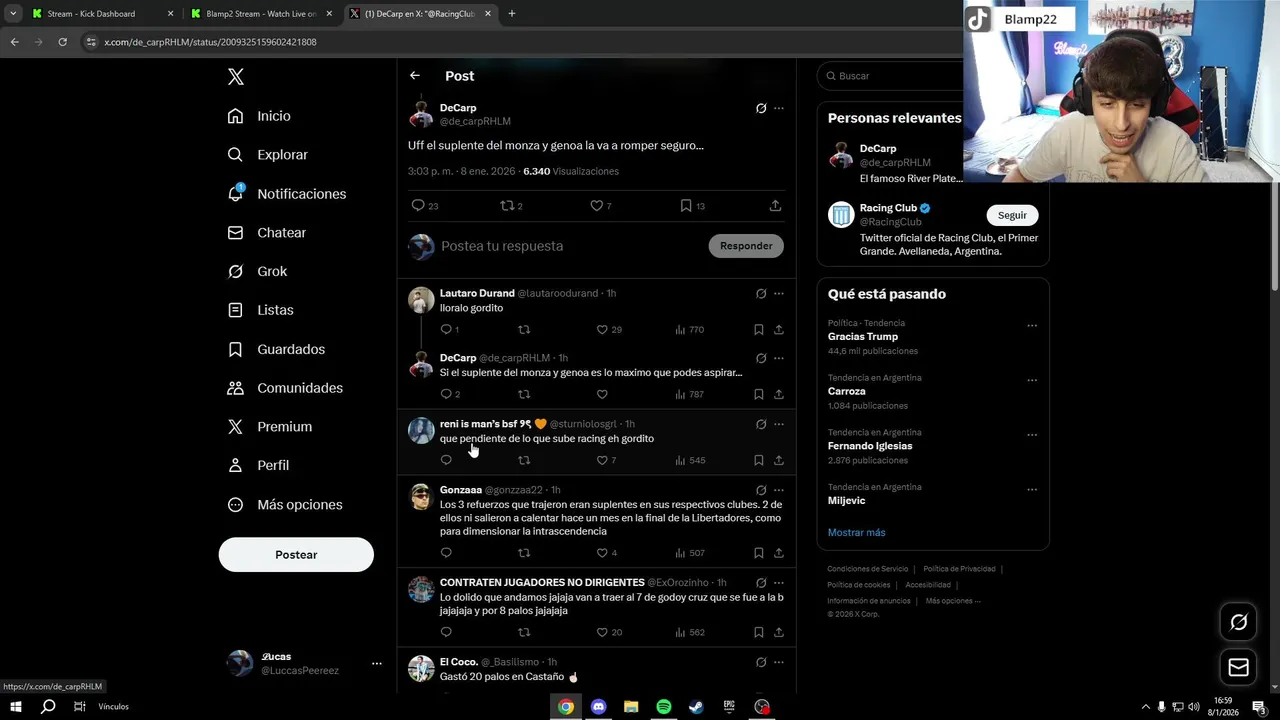Viewport: 1280px width, 720px height.
Task: Open more options on DeCarp's reply
Action: pos(779,358)
